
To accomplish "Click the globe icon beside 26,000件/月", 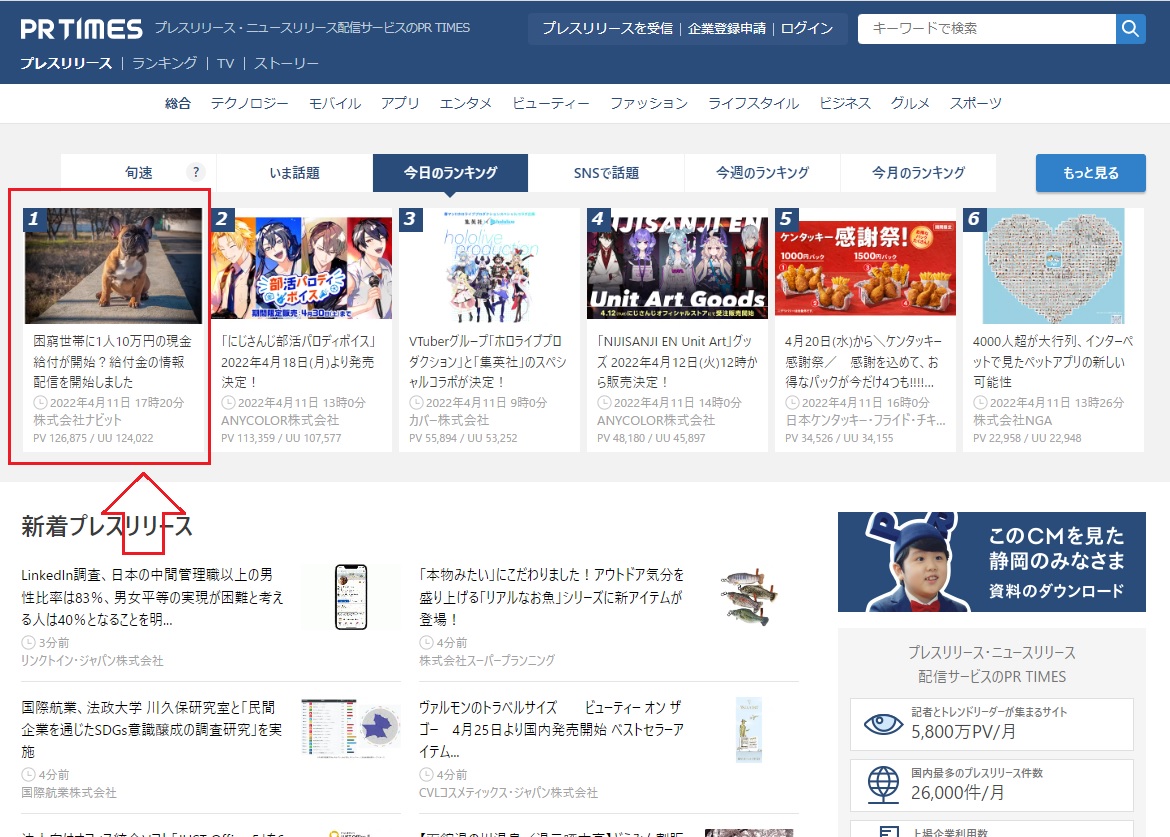I will [882, 783].
